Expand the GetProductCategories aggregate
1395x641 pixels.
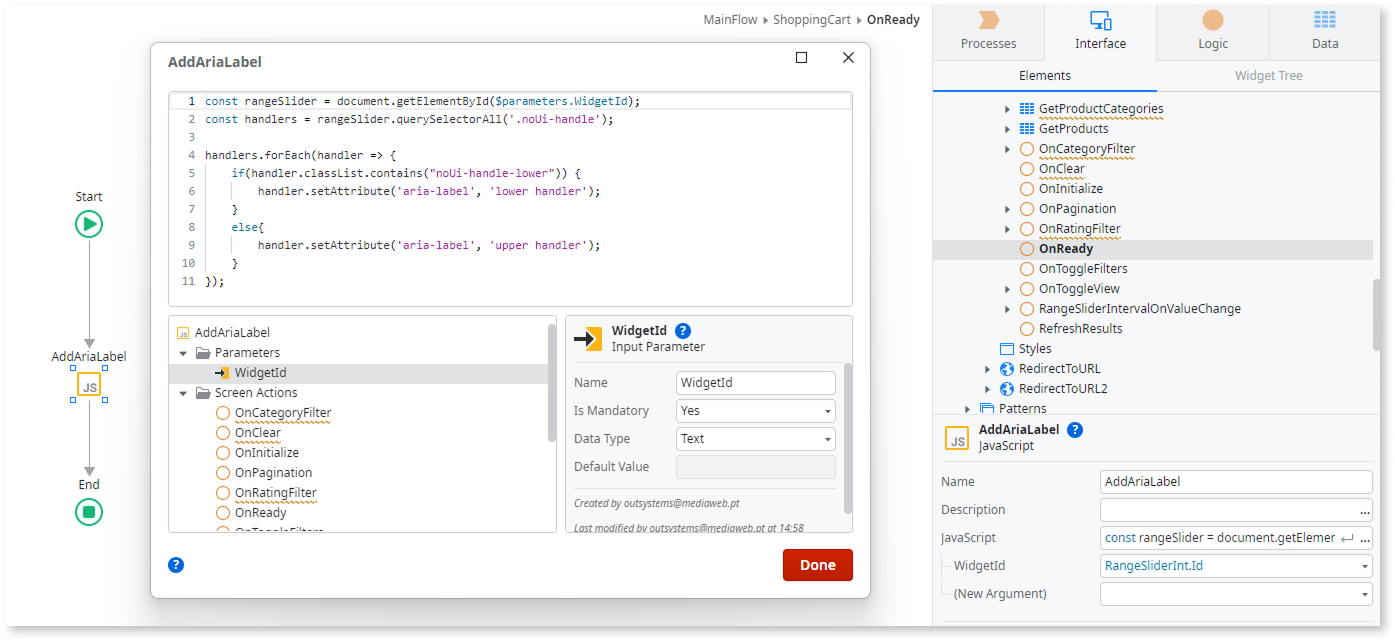(1007, 109)
